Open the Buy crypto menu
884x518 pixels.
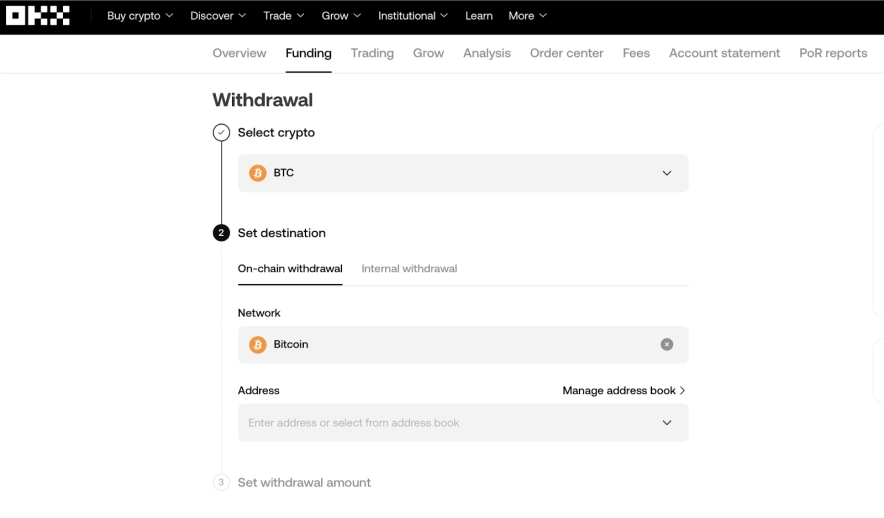(x=140, y=16)
